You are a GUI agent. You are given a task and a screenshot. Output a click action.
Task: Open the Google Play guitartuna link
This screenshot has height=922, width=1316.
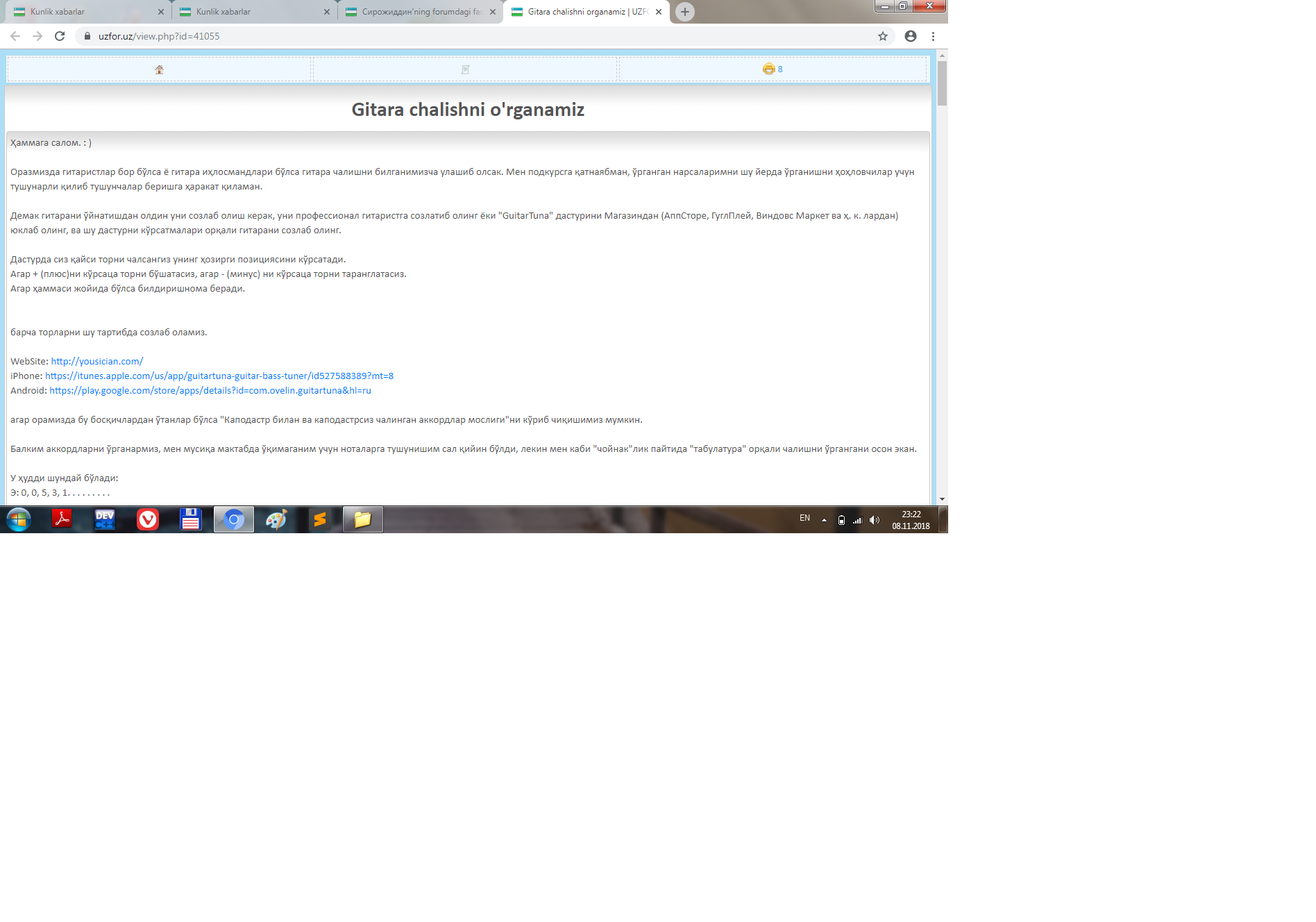click(x=210, y=390)
